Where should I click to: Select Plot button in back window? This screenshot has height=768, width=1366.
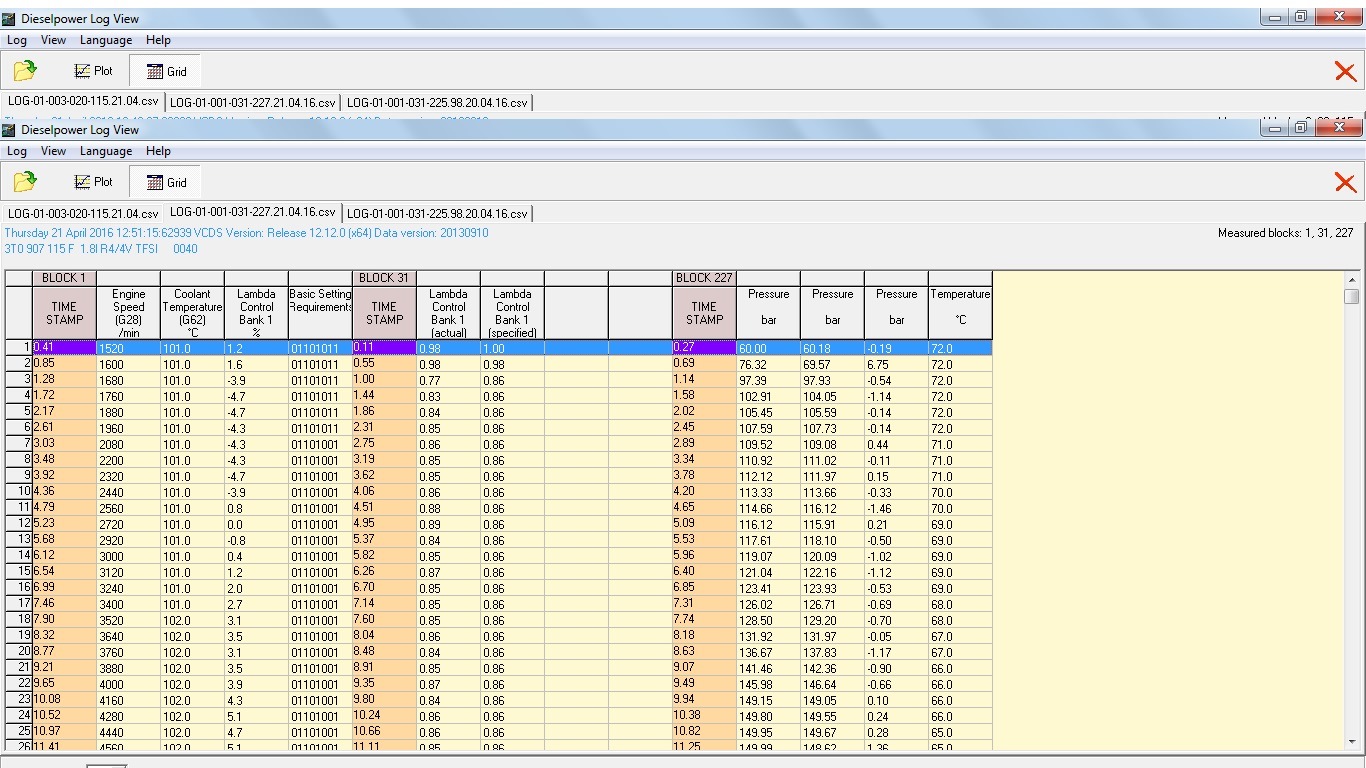94,71
